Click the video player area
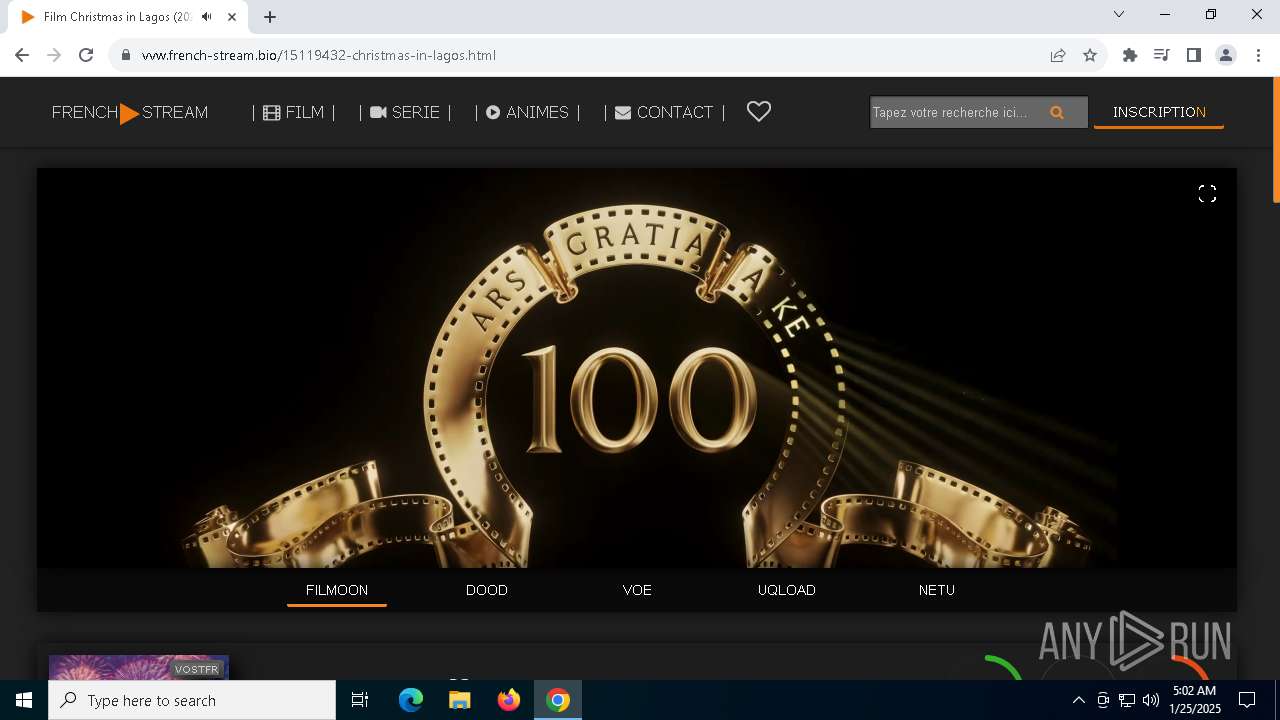 [x=637, y=368]
